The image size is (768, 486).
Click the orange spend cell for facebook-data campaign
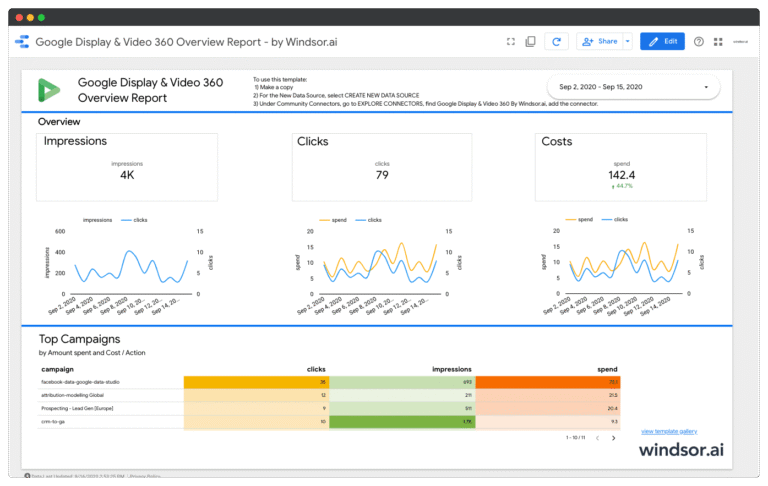(548, 382)
